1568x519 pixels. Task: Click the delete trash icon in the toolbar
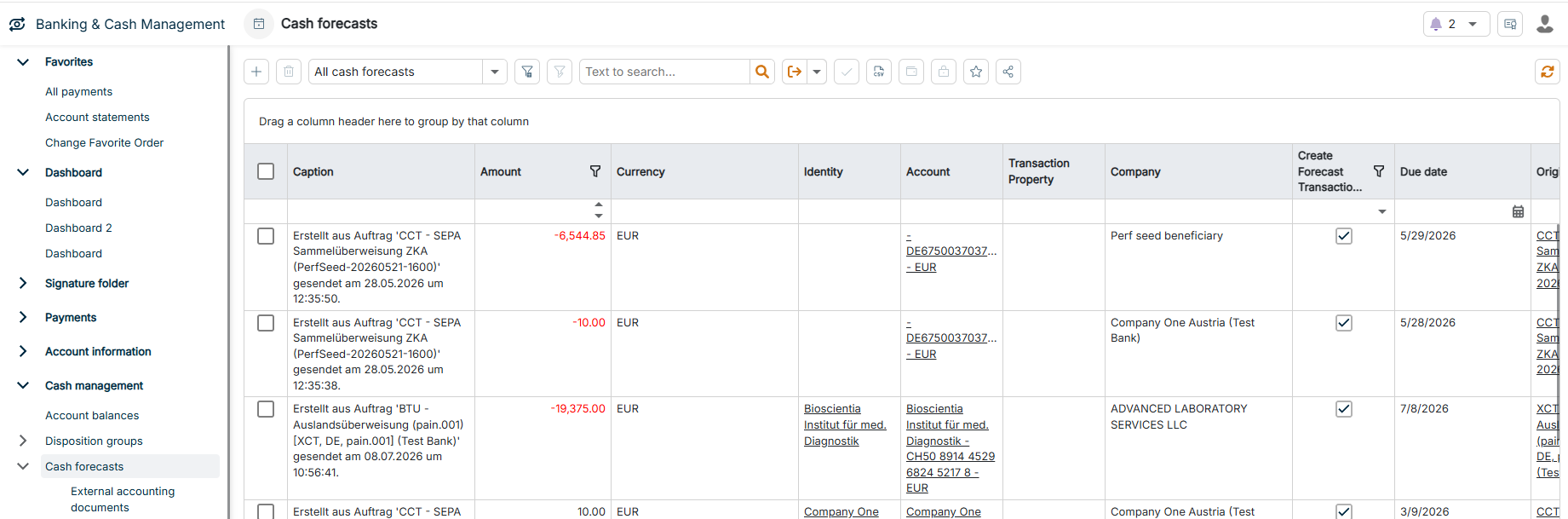289,72
